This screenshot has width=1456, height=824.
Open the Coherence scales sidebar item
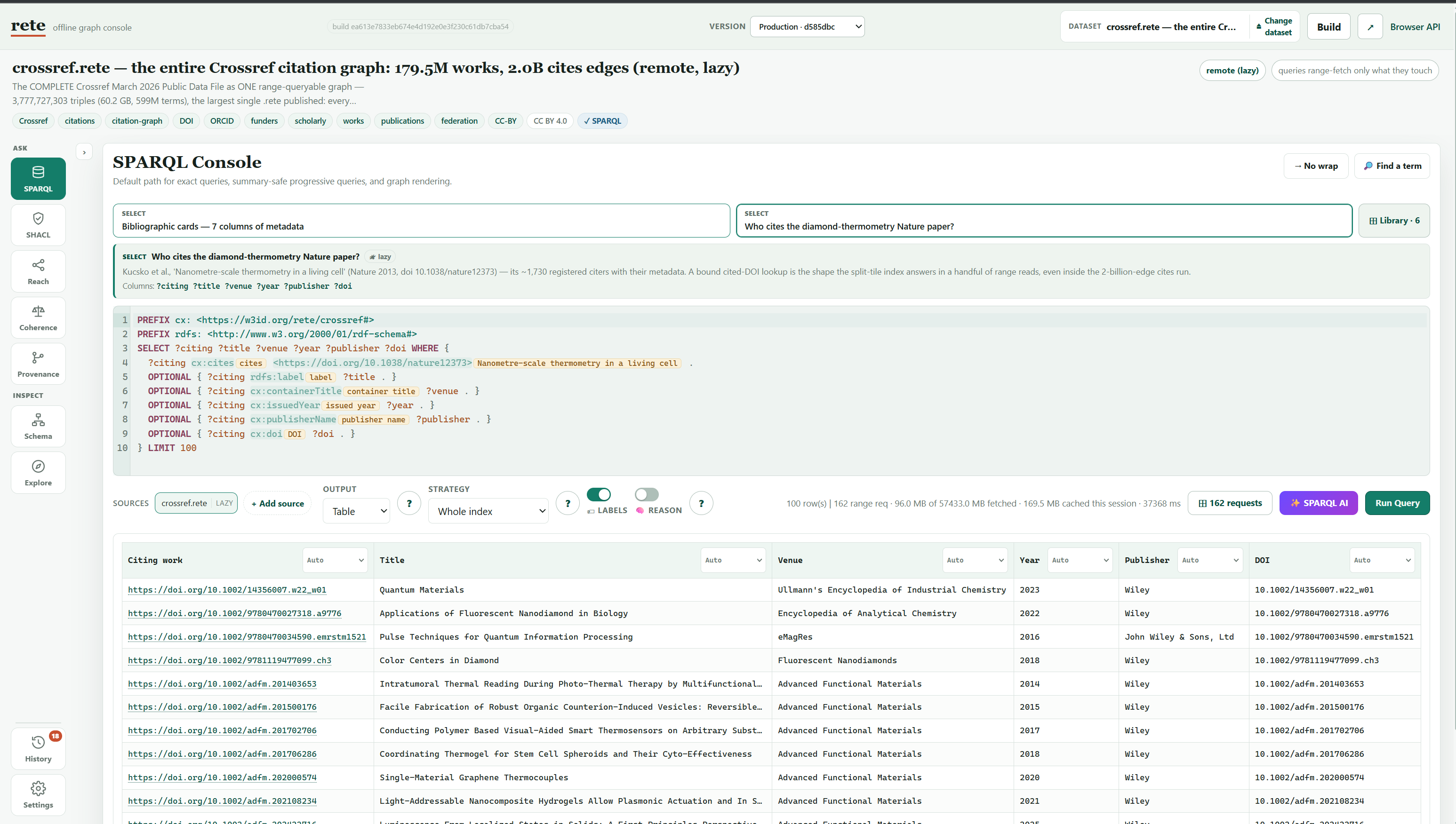pos(38,317)
